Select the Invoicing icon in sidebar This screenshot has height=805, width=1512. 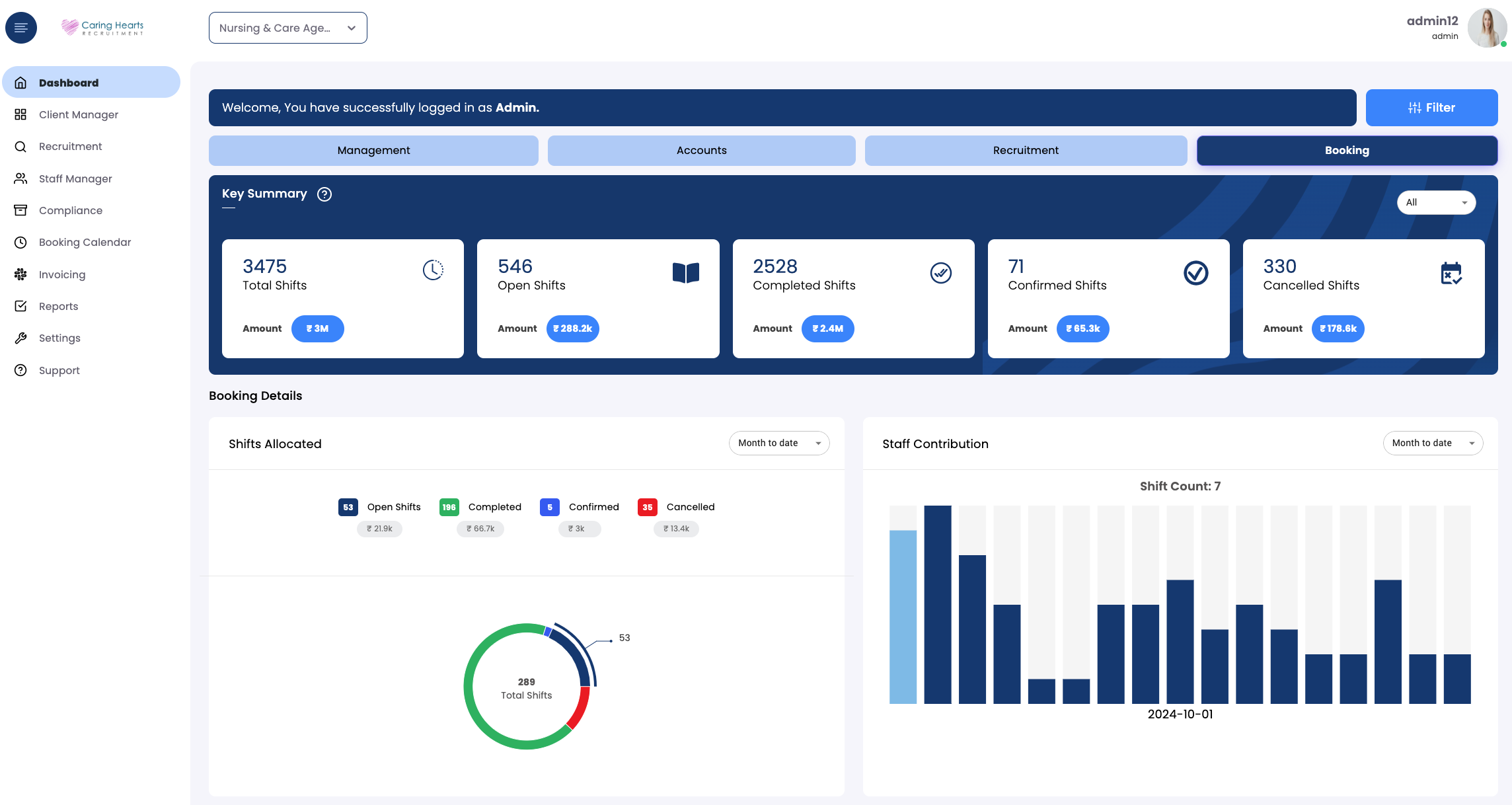20,274
